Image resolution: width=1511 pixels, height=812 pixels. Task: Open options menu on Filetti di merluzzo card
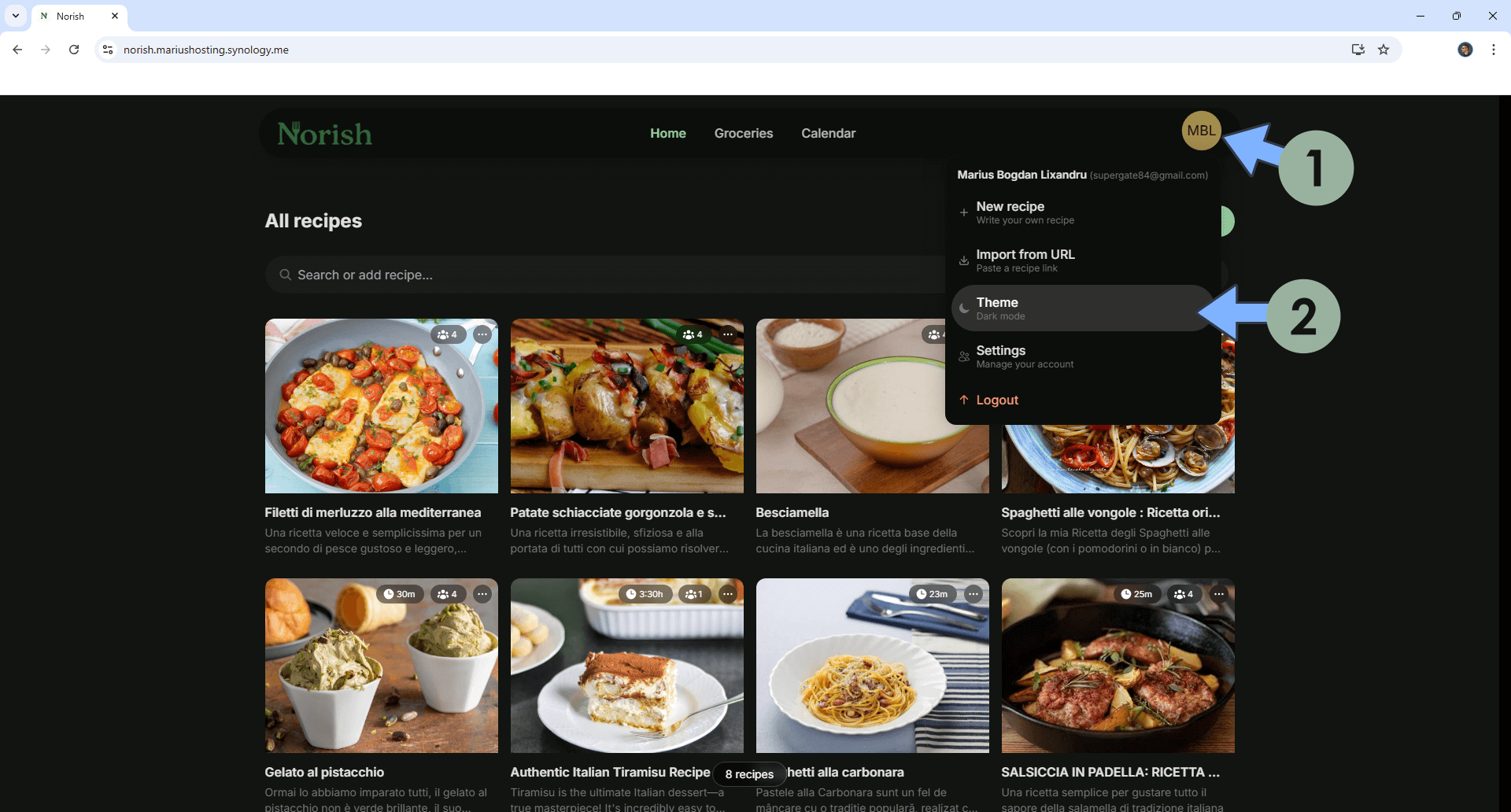pos(482,334)
